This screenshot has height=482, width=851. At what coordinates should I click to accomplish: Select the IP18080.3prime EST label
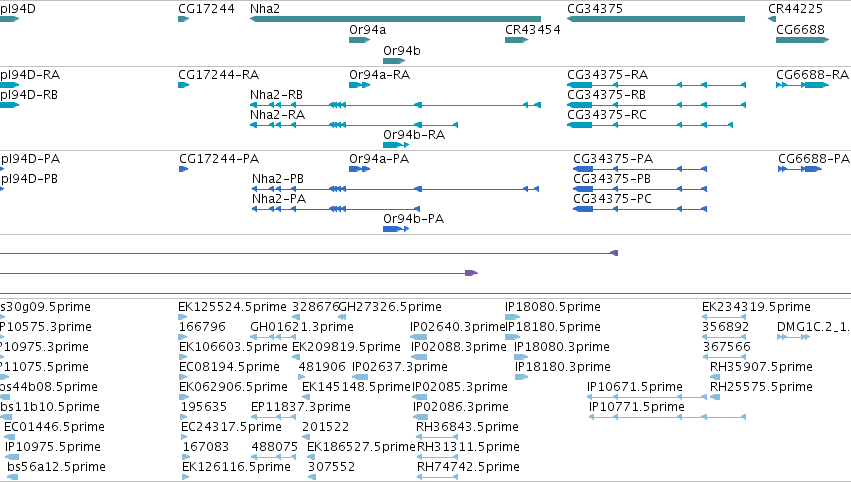[562, 347]
